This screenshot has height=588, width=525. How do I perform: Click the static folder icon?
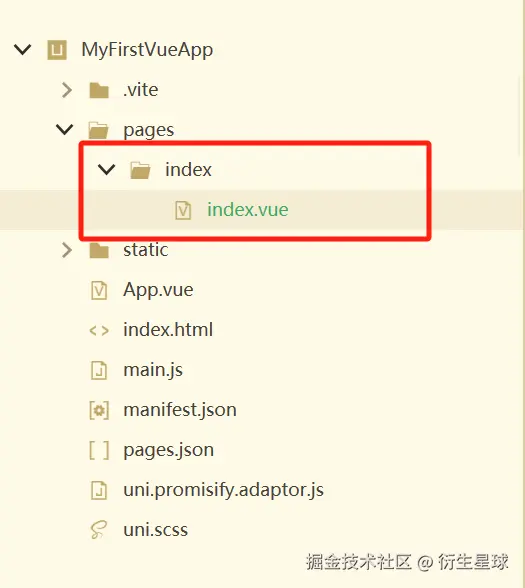pos(99,250)
